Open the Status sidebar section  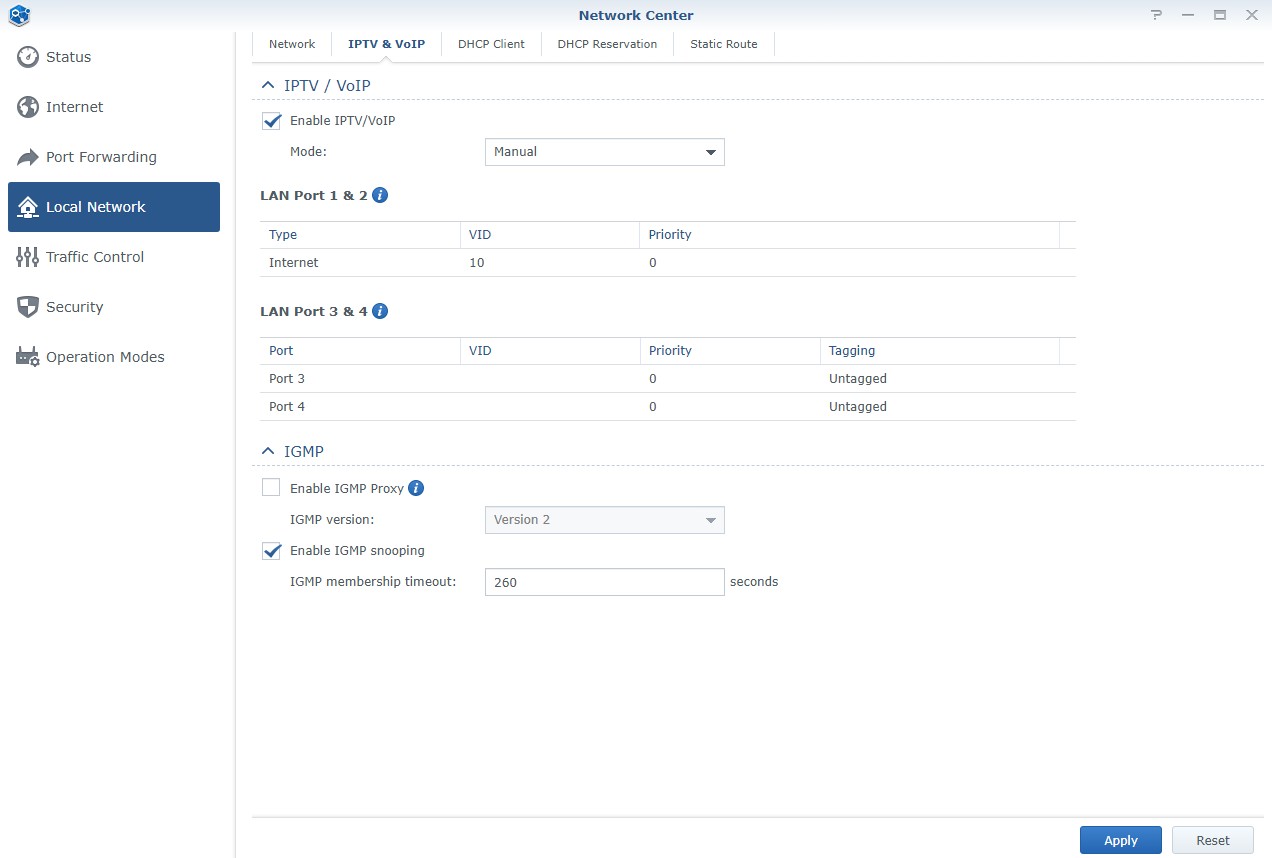[68, 57]
